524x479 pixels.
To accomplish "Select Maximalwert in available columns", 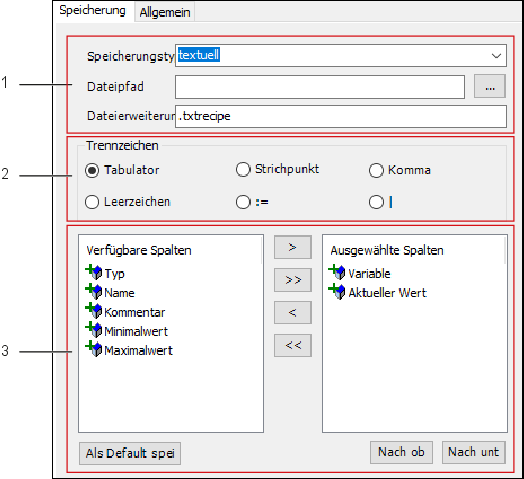I will [x=139, y=351].
